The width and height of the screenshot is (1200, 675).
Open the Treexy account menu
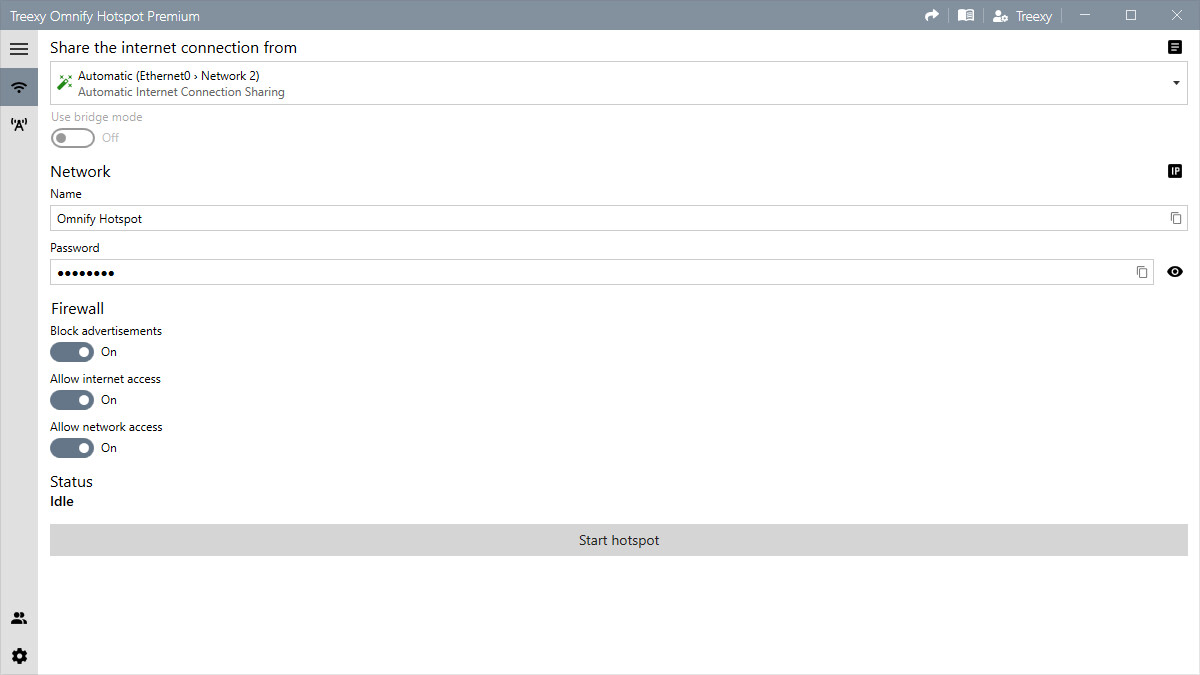pyautogui.click(x=1022, y=15)
